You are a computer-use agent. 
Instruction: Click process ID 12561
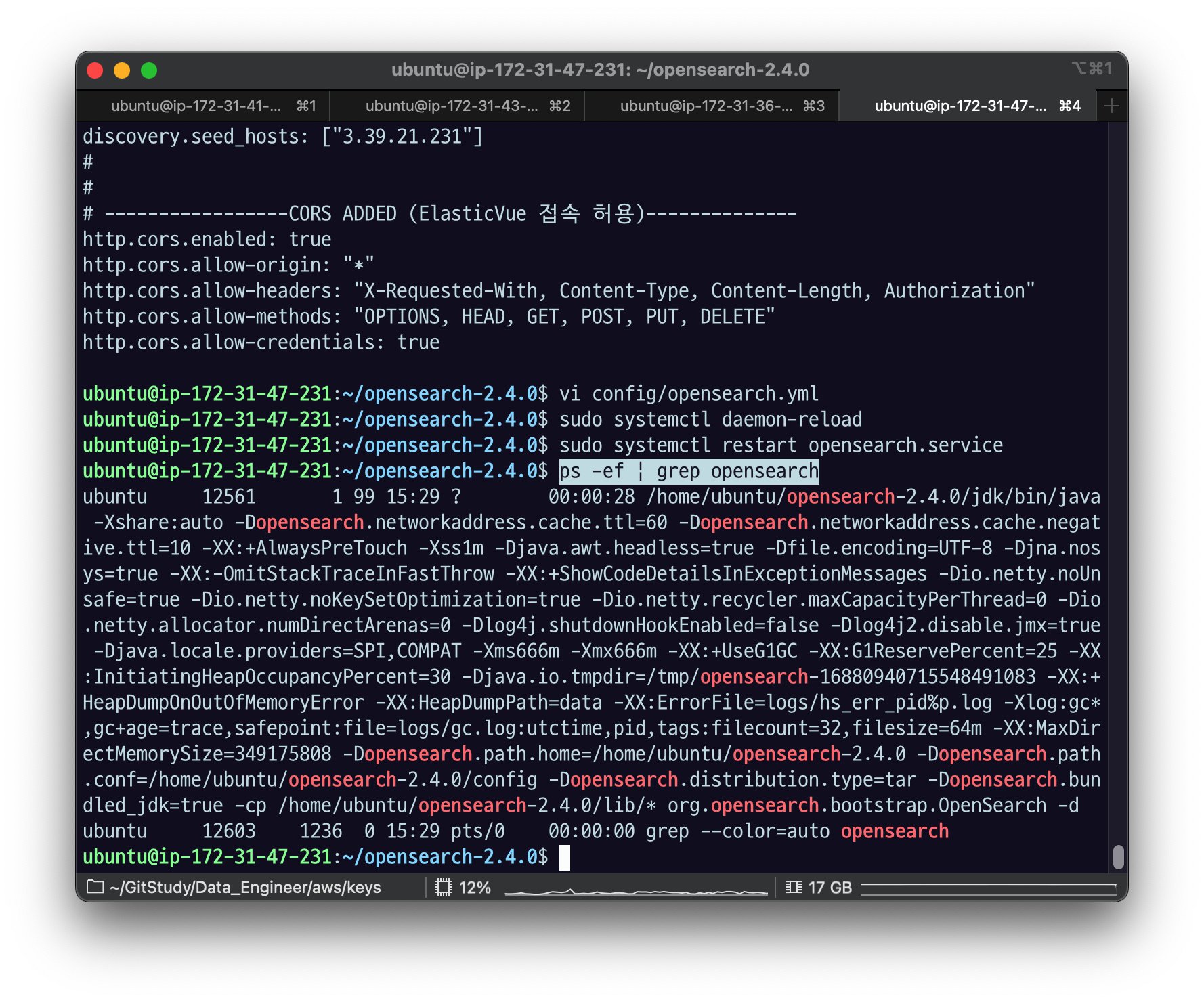click(229, 497)
